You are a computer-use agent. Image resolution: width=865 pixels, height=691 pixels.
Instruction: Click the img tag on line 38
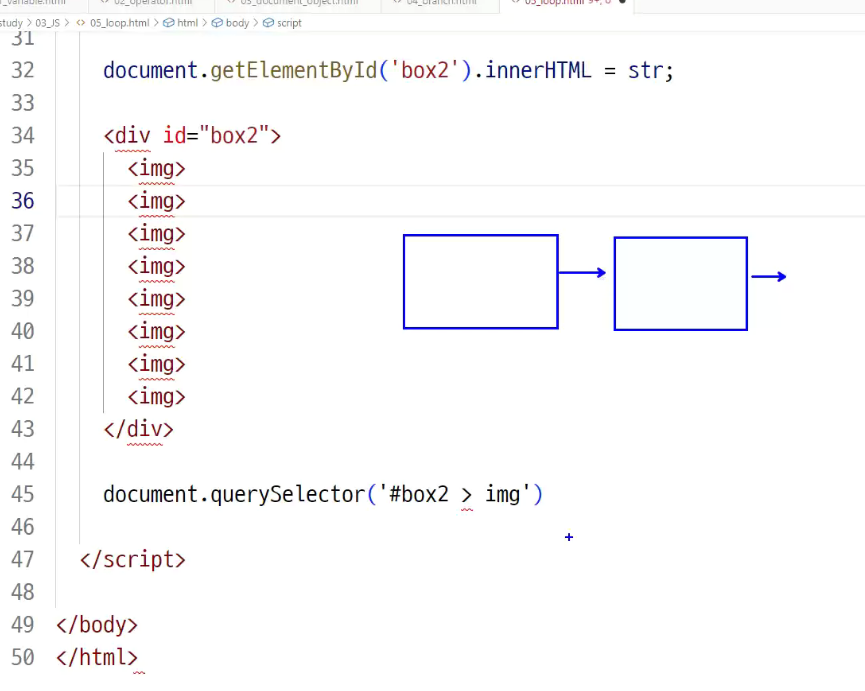pyautogui.click(x=157, y=266)
